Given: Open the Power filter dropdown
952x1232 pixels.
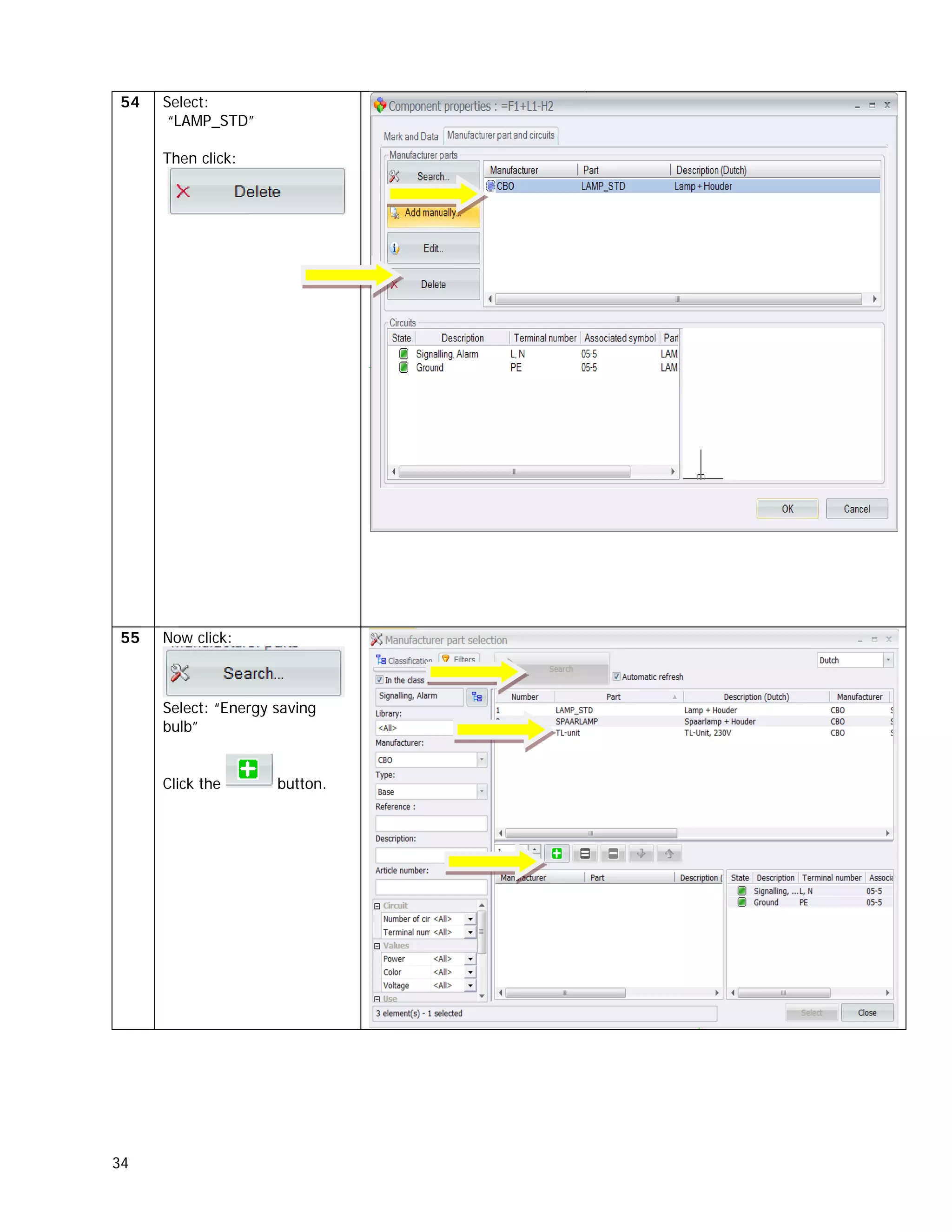Looking at the screenshot, I should click(x=470, y=959).
